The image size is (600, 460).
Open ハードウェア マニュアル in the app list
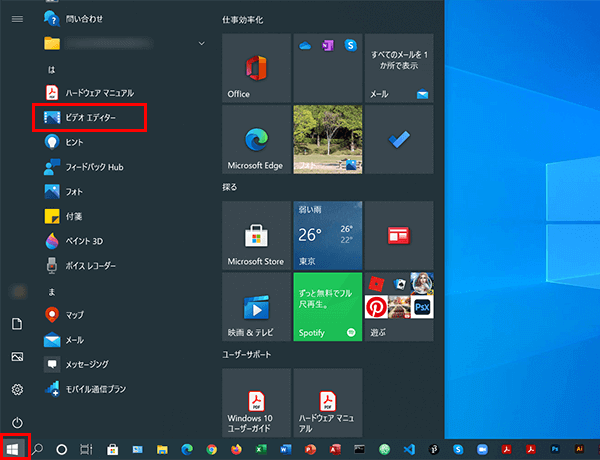click(90, 93)
